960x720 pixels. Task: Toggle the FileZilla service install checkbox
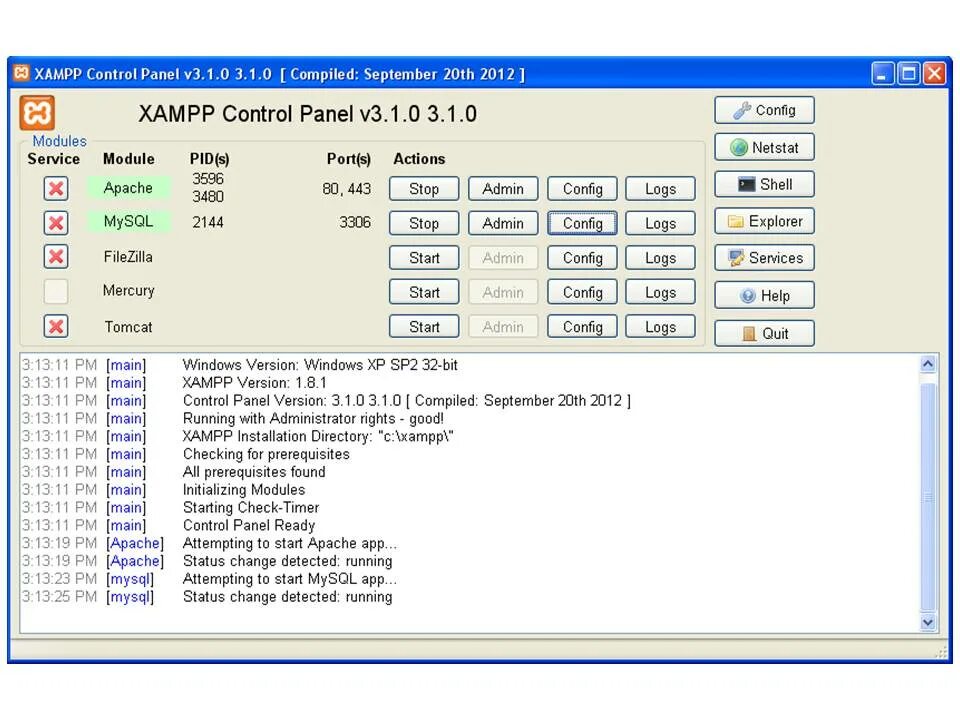tap(56, 257)
